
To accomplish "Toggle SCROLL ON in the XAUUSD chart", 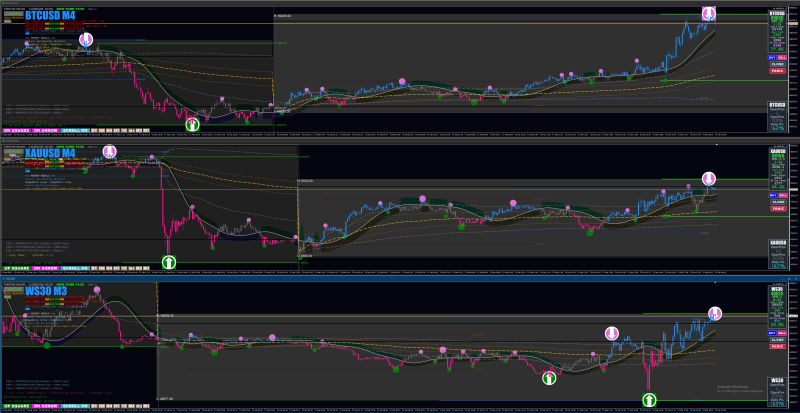I will tap(75, 269).
